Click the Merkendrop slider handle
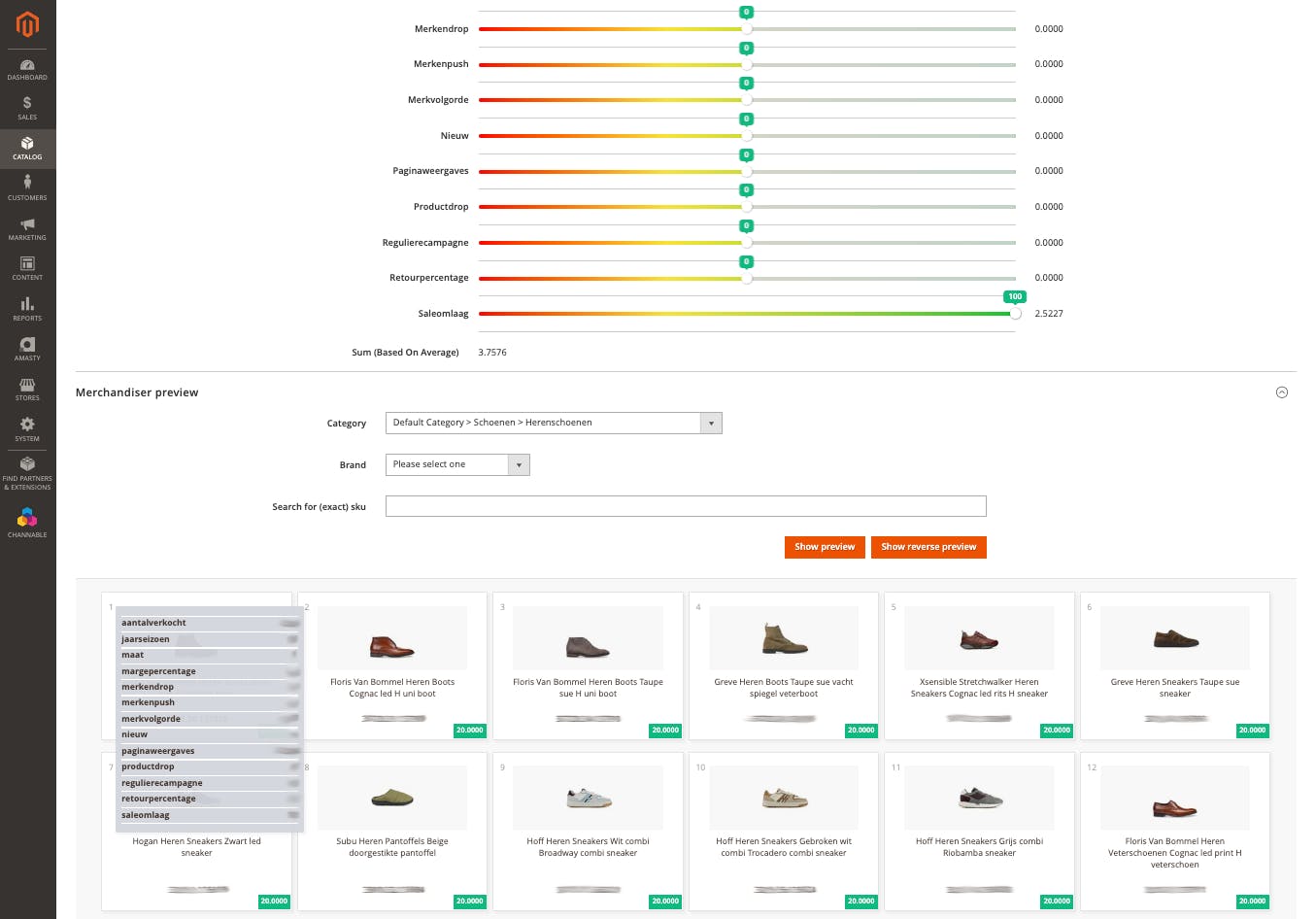This screenshot has height=919, width=1316. [747, 29]
